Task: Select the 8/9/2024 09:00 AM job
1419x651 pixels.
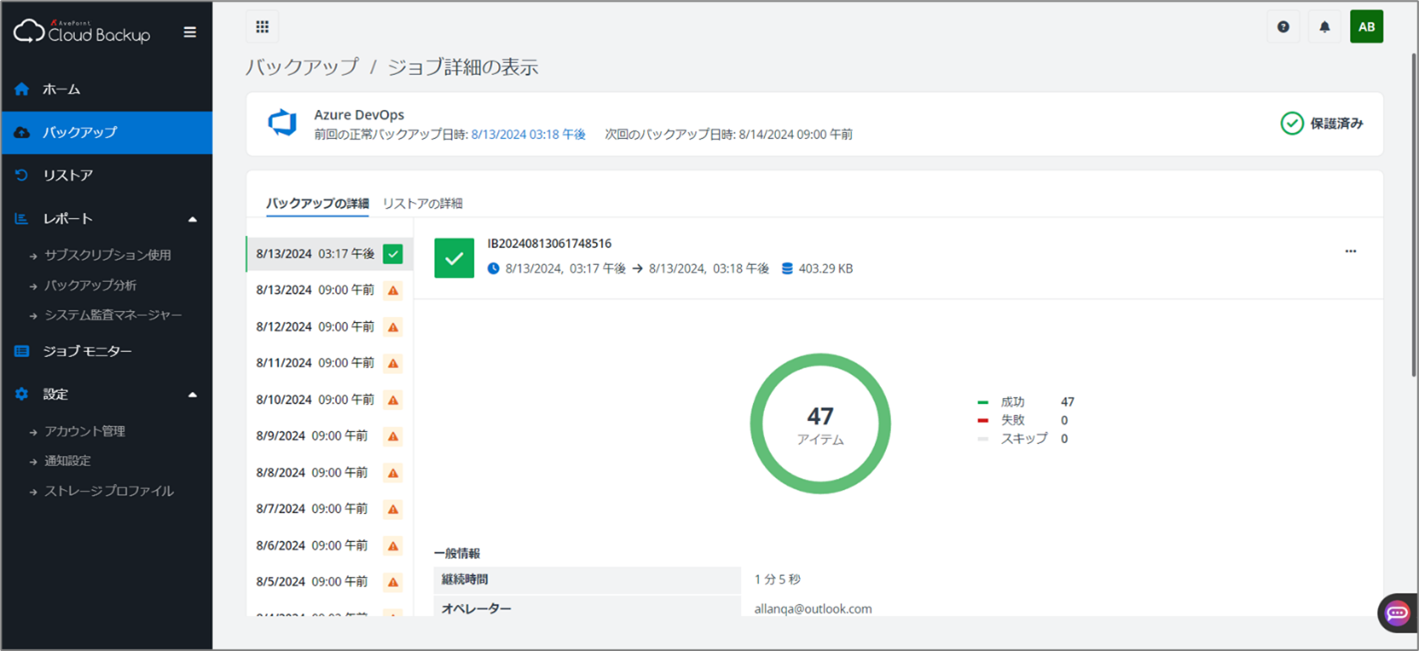Action: (329, 436)
